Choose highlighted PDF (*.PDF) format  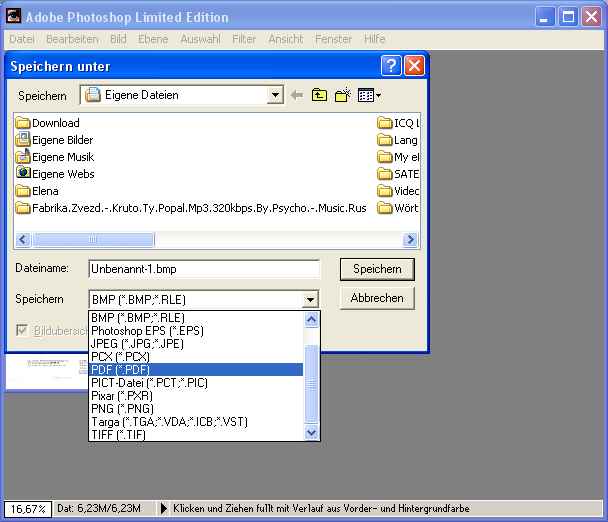[x=195, y=370]
